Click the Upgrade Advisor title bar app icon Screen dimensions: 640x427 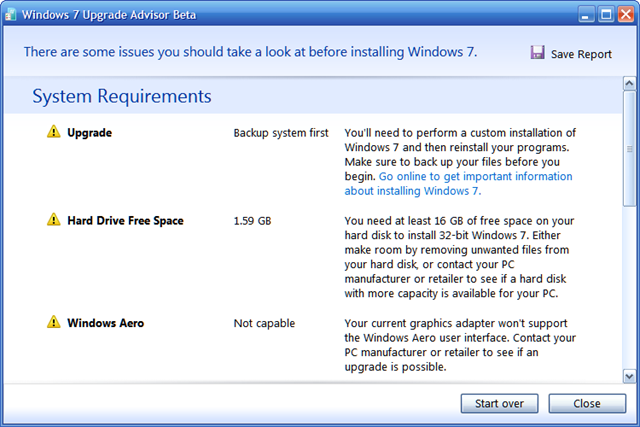pyautogui.click(x=11, y=14)
